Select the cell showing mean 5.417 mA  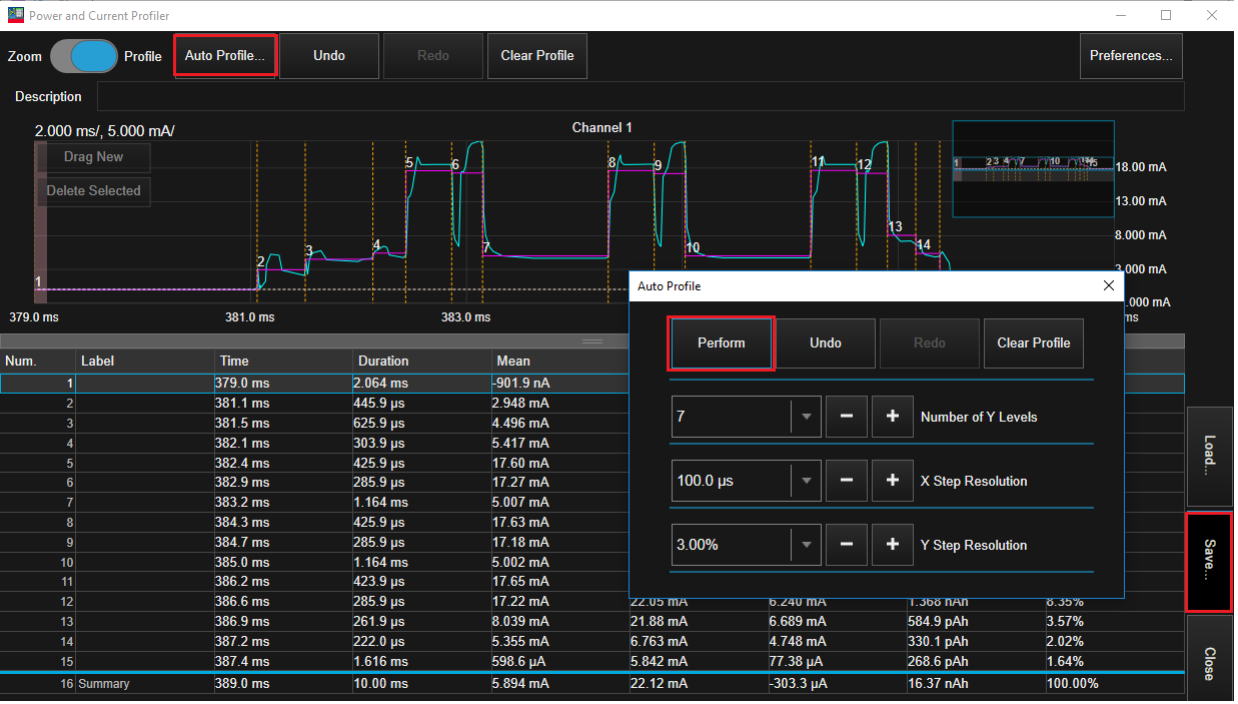tap(559, 443)
